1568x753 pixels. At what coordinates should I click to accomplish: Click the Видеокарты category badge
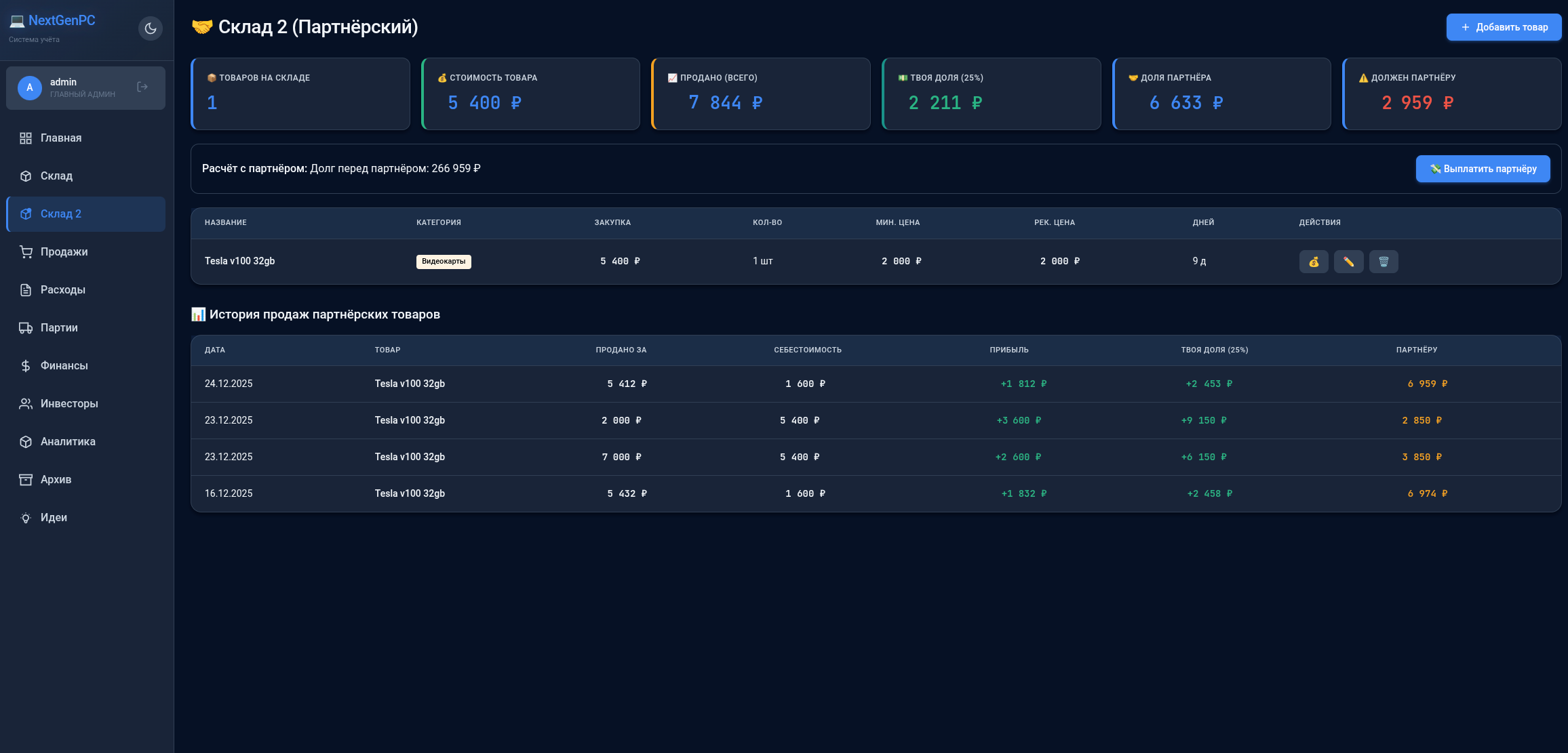(x=444, y=262)
